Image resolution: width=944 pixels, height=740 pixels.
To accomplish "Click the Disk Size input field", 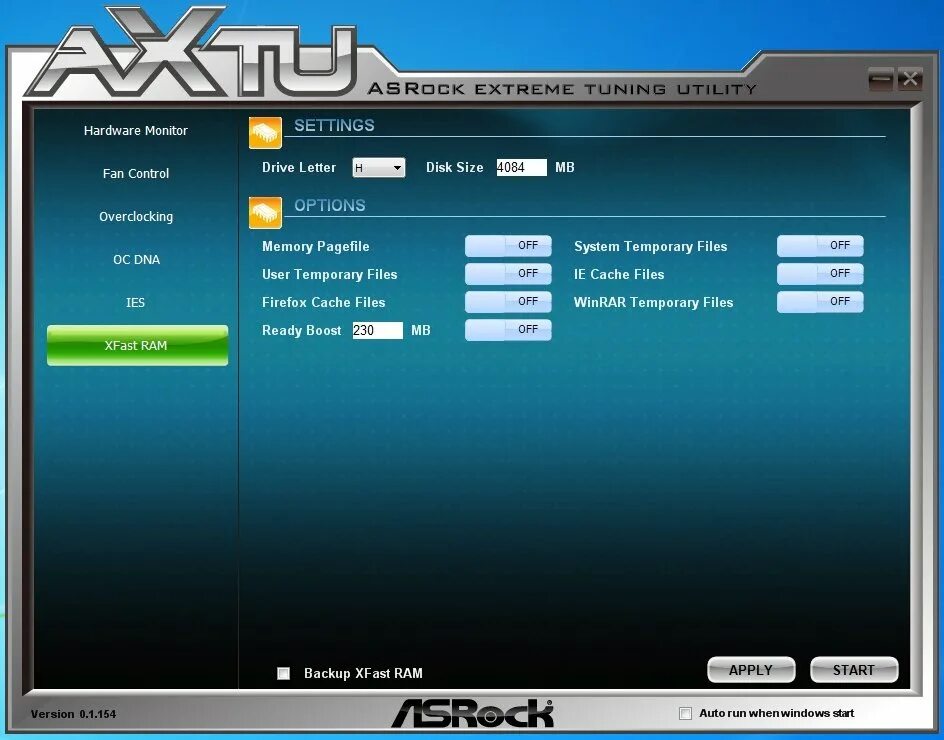I will 521,167.
